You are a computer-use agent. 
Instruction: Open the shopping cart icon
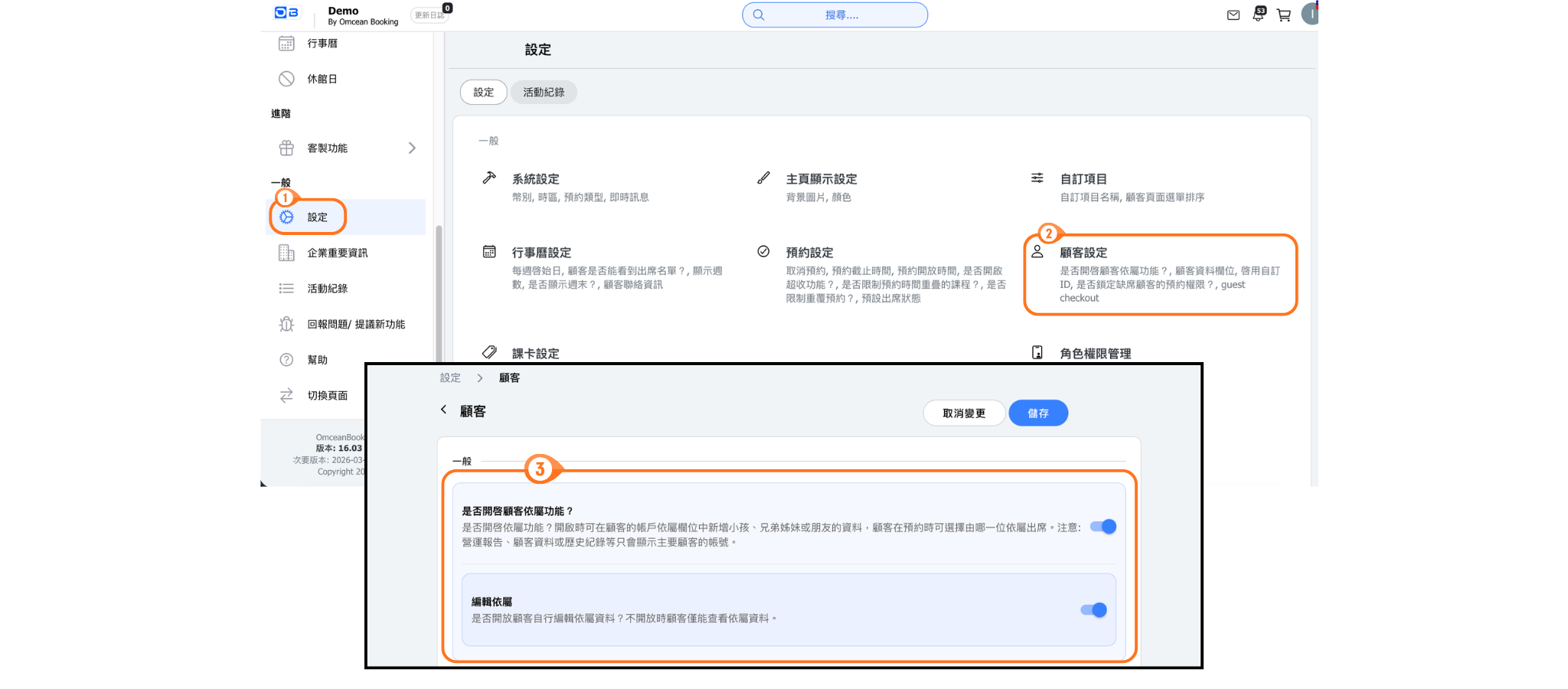click(1284, 15)
